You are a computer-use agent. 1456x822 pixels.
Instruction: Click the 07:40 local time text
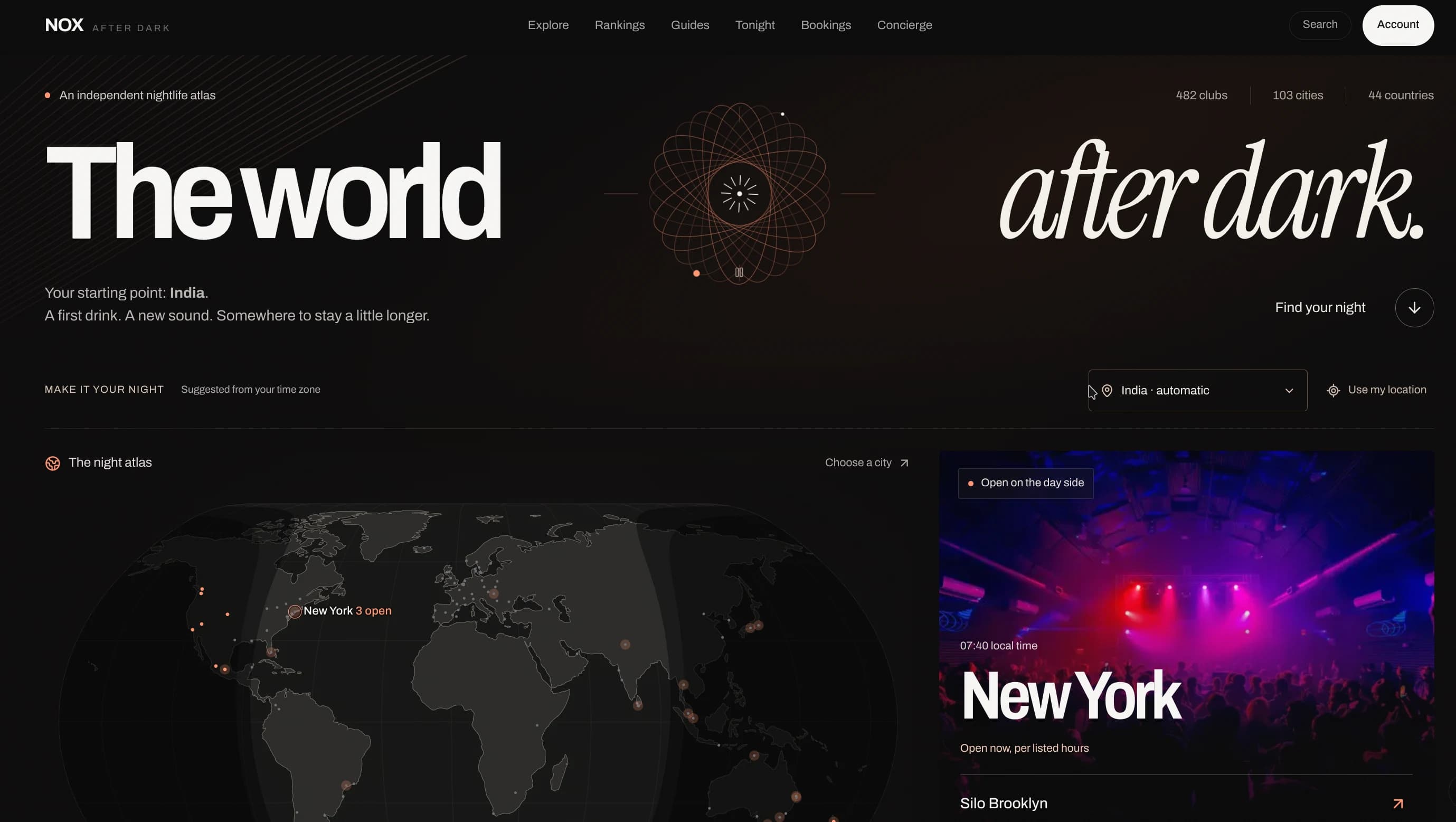pyautogui.click(x=998, y=646)
